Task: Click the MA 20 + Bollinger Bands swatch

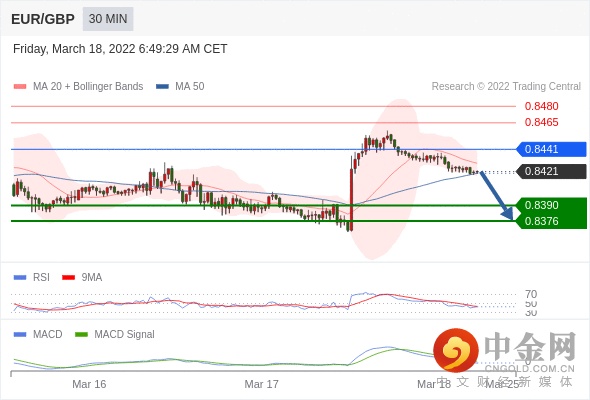Action: coord(20,87)
